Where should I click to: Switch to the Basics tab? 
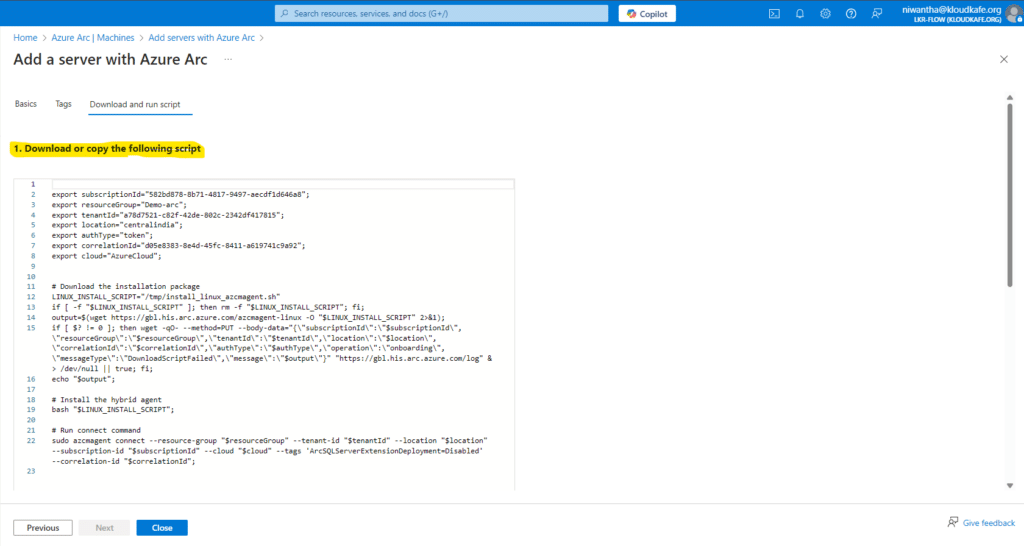(x=25, y=104)
